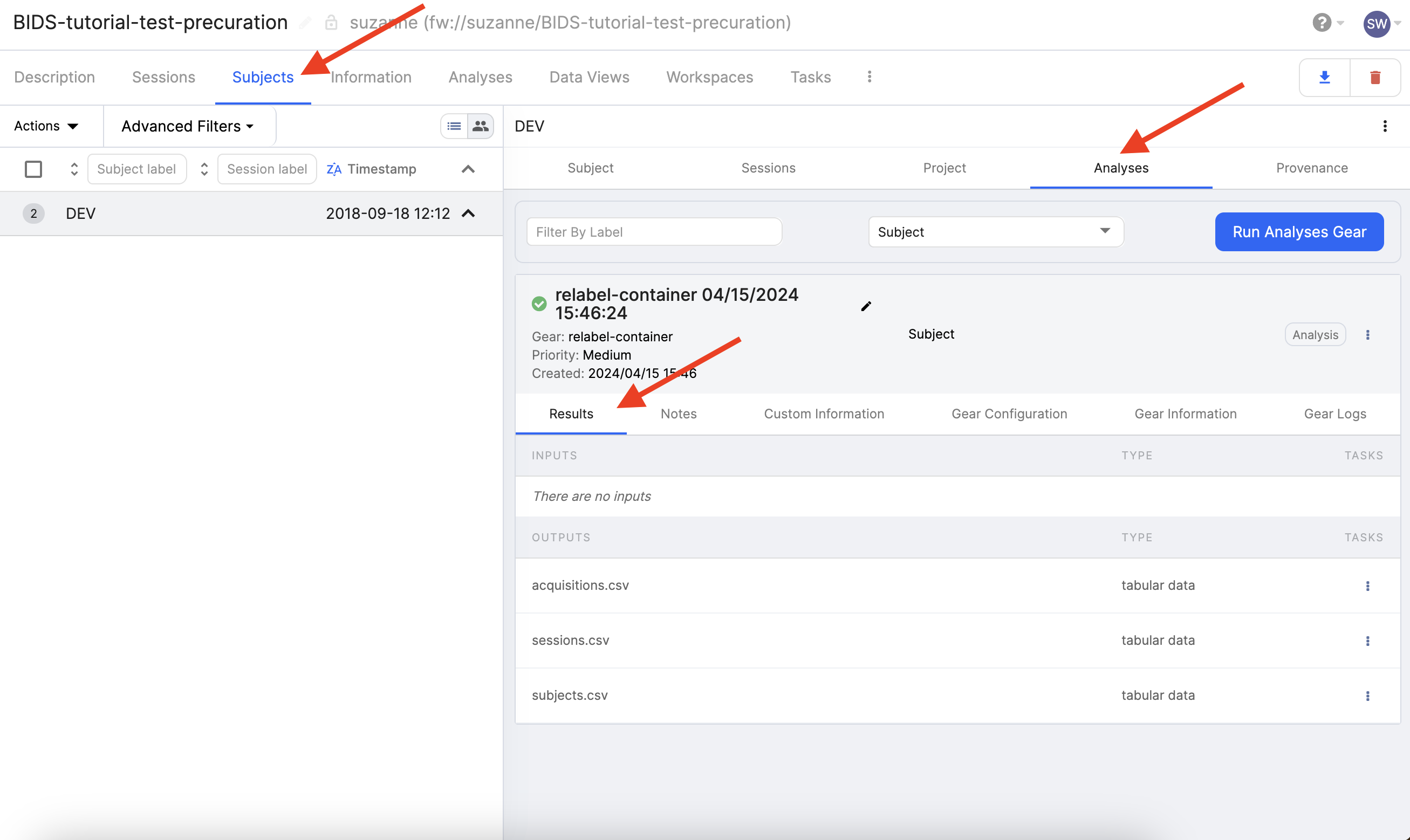1410x840 pixels.
Task: Click the 2 sessions count badge
Action: click(33, 214)
